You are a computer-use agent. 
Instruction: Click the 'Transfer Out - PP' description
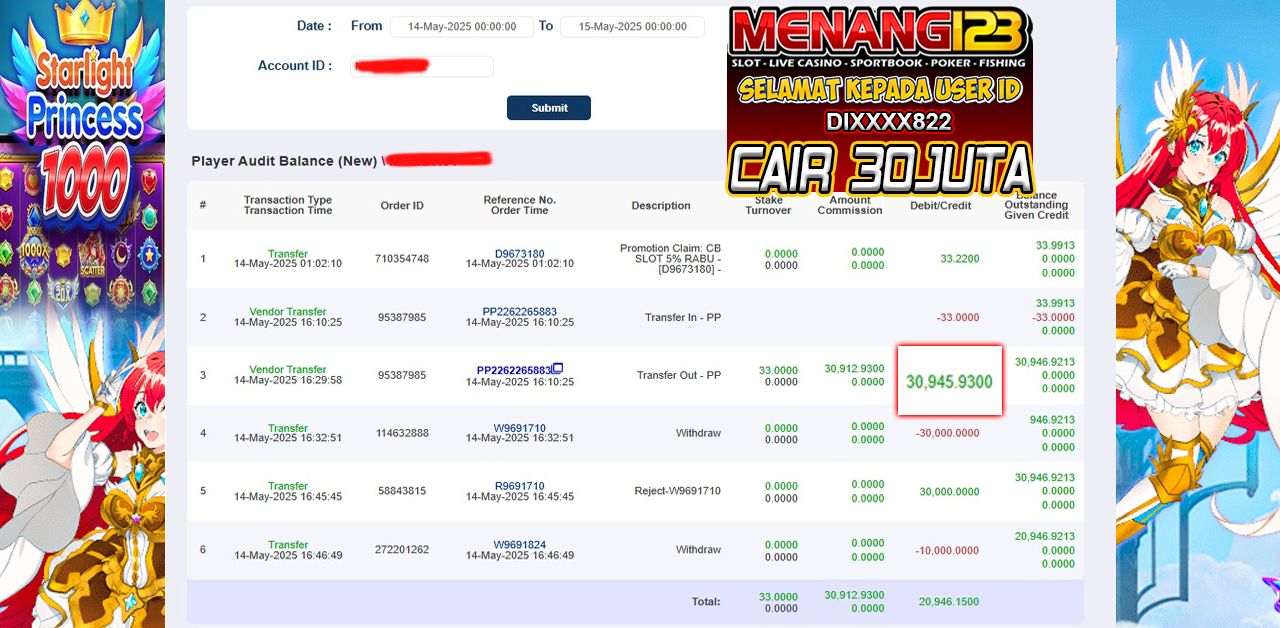(x=679, y=375)
